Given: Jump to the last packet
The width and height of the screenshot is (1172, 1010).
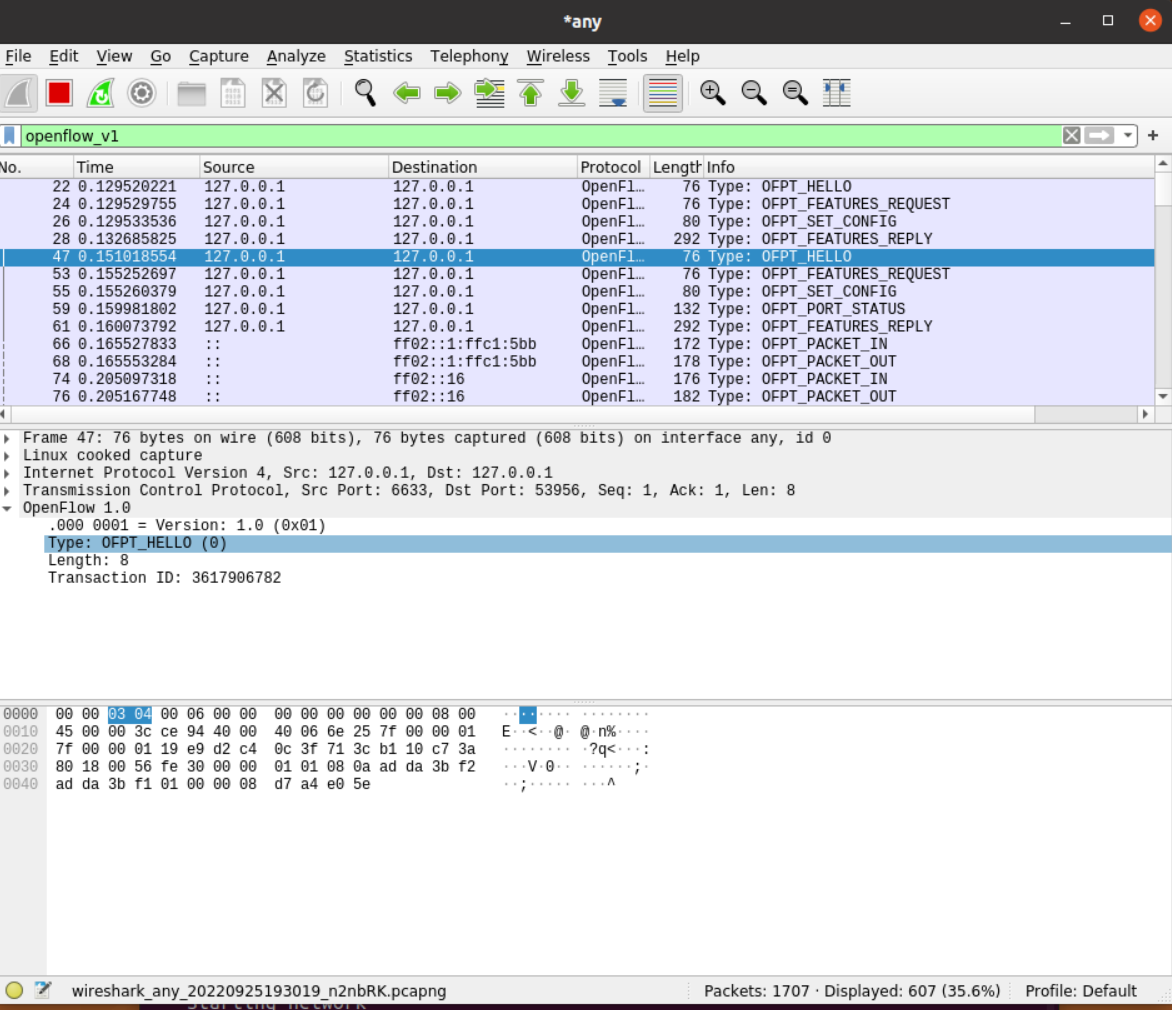Looking at the screenshot, I should coord(571,93).
